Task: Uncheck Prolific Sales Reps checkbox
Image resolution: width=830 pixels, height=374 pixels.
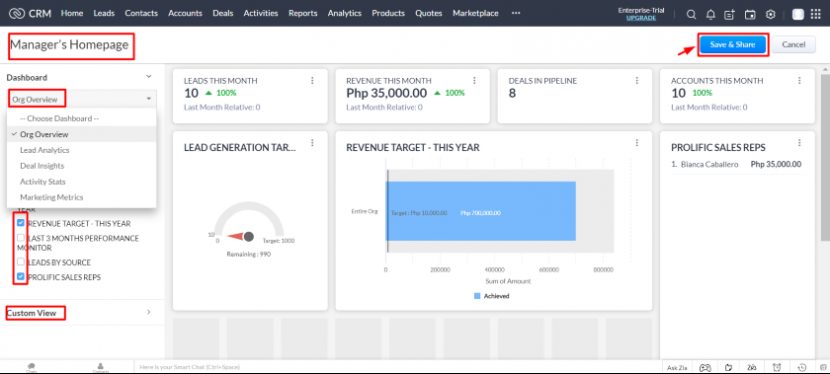Action: pyautogui.click(x=21, y=277)
